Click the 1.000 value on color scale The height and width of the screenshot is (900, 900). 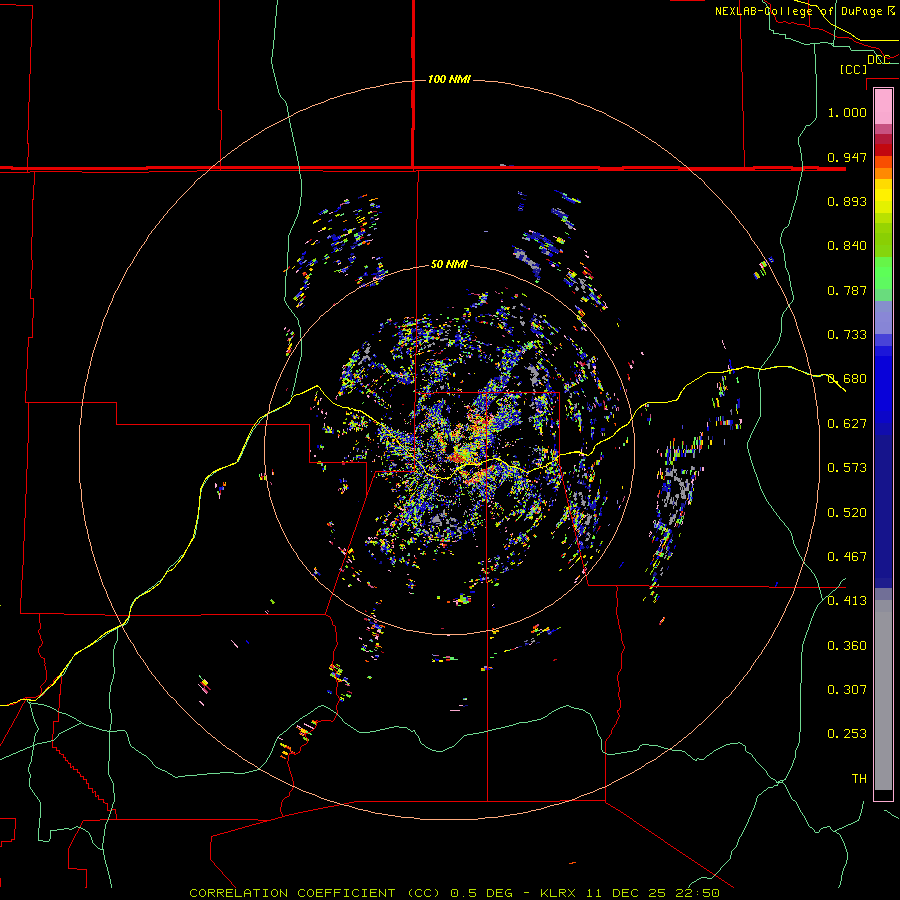[847, 112]
